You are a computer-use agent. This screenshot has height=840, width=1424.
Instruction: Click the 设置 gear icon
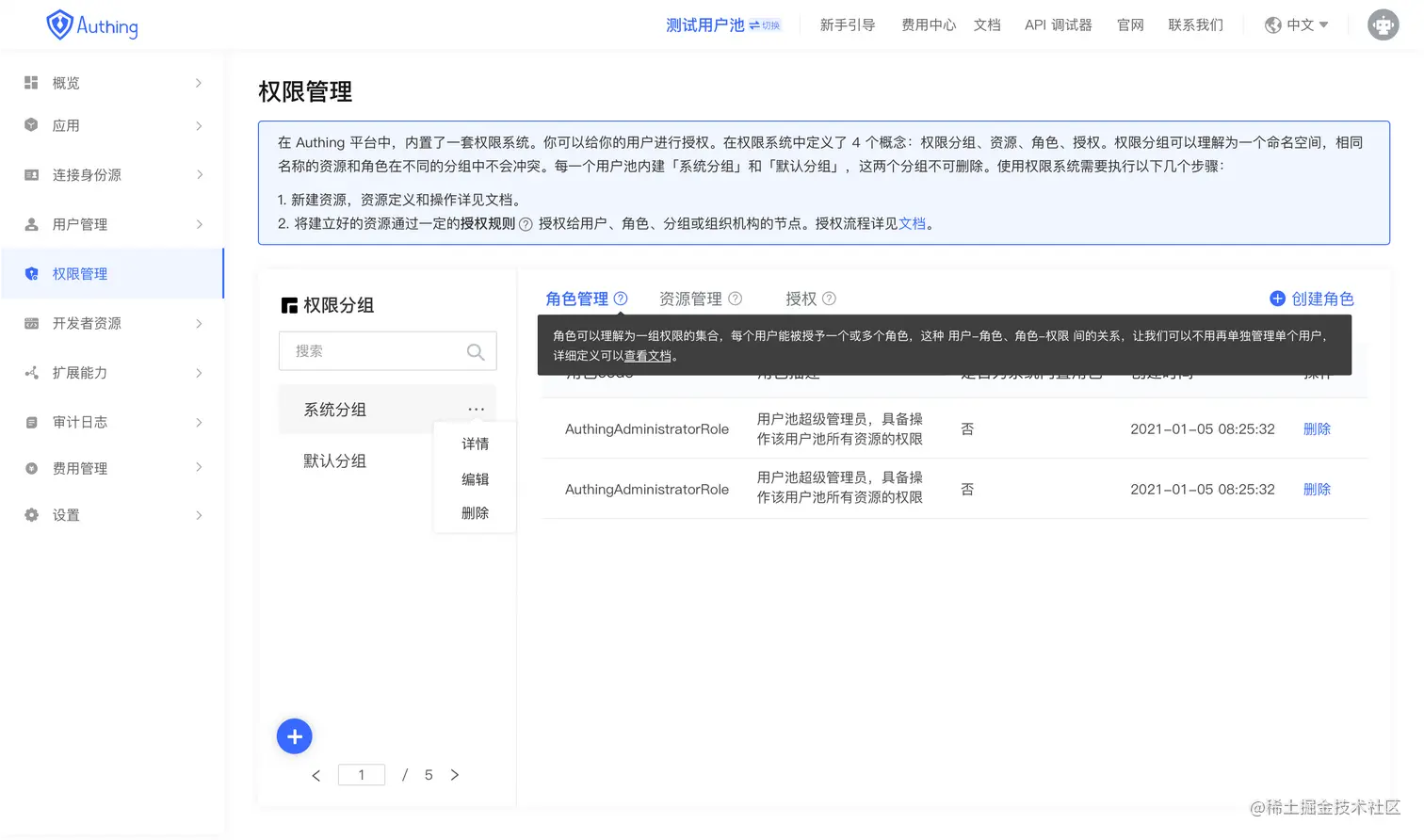click(31, 515)
